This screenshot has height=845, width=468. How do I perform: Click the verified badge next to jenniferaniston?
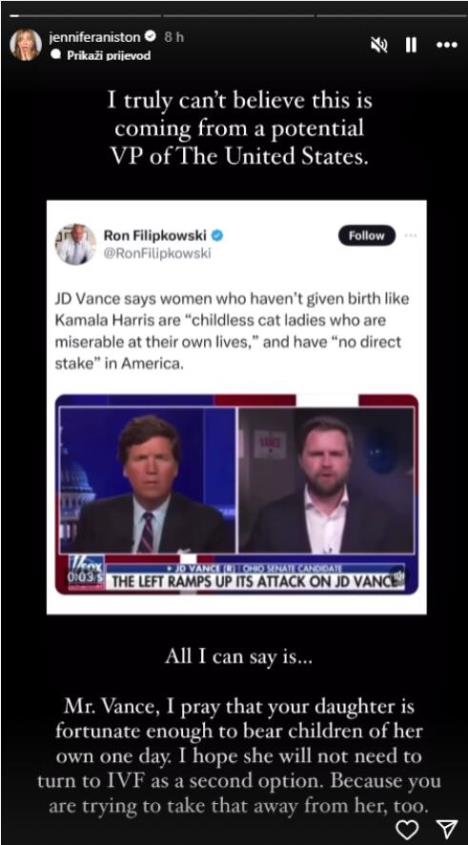coord(150,37)
